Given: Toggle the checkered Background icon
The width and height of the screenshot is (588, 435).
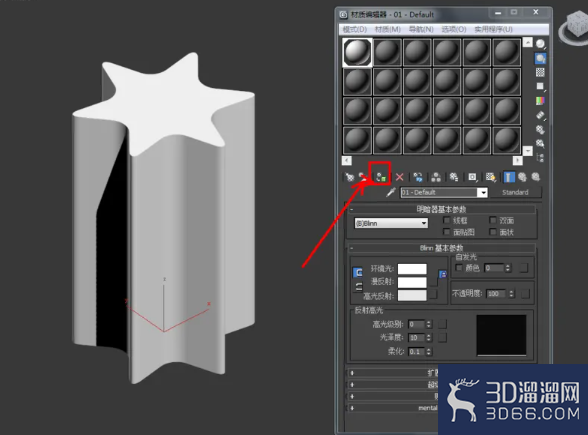Looking at the screenshot, I should click(x=540, y=72).
